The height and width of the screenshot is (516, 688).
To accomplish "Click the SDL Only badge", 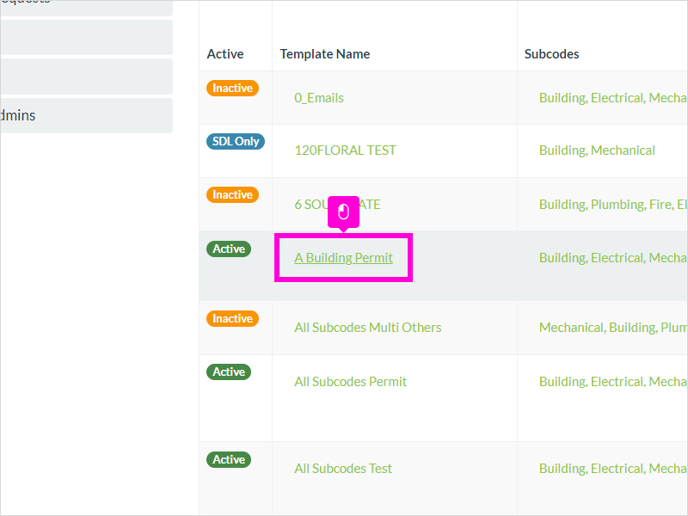I will 236,141.
